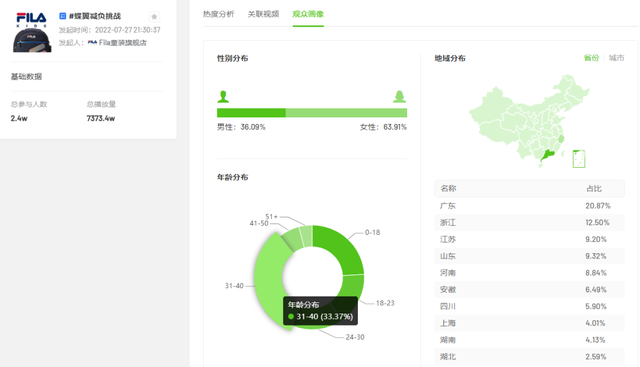Screen dimensions: 640x367
Task: Click the total plays value 7373.4w
Action: point(100,118)
